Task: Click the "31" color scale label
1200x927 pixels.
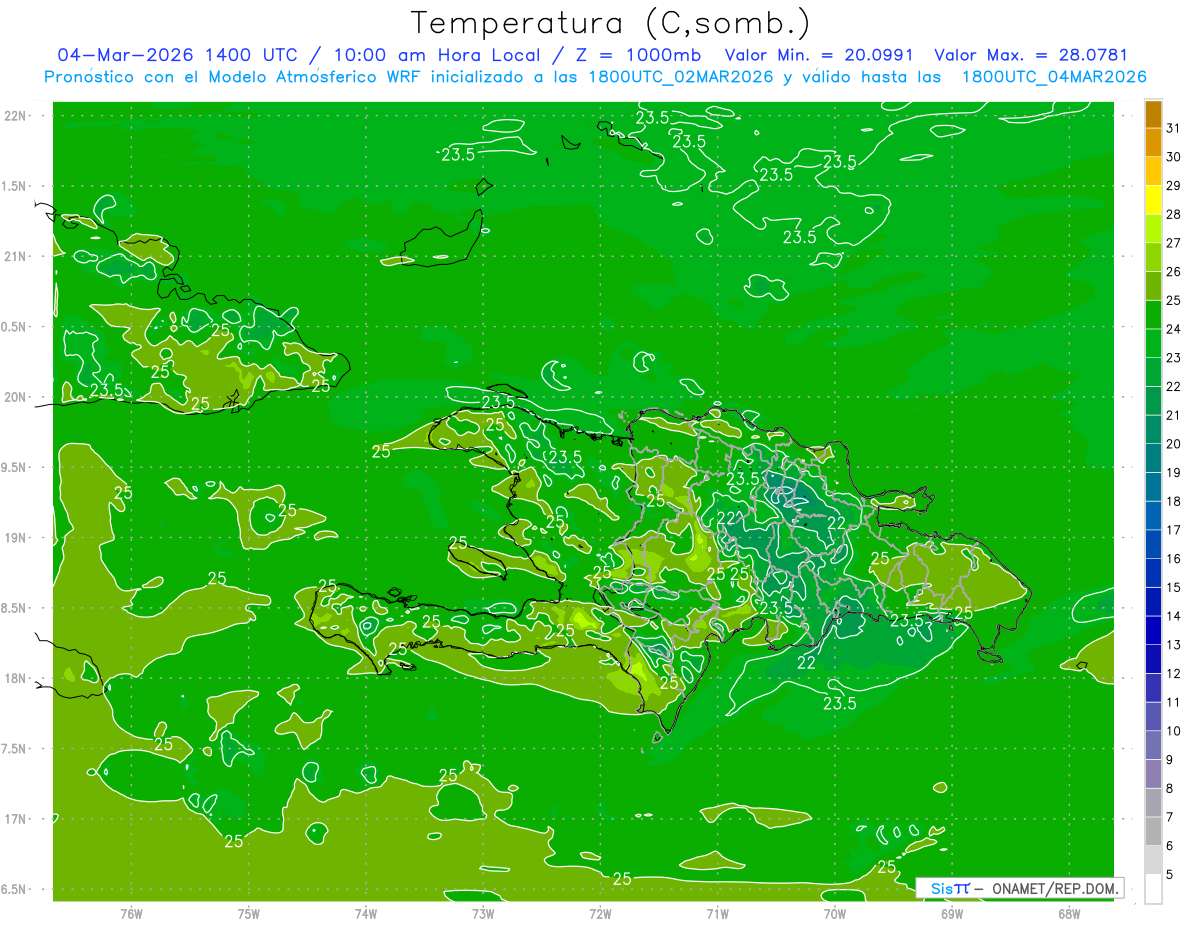Action: [1174, 128]
